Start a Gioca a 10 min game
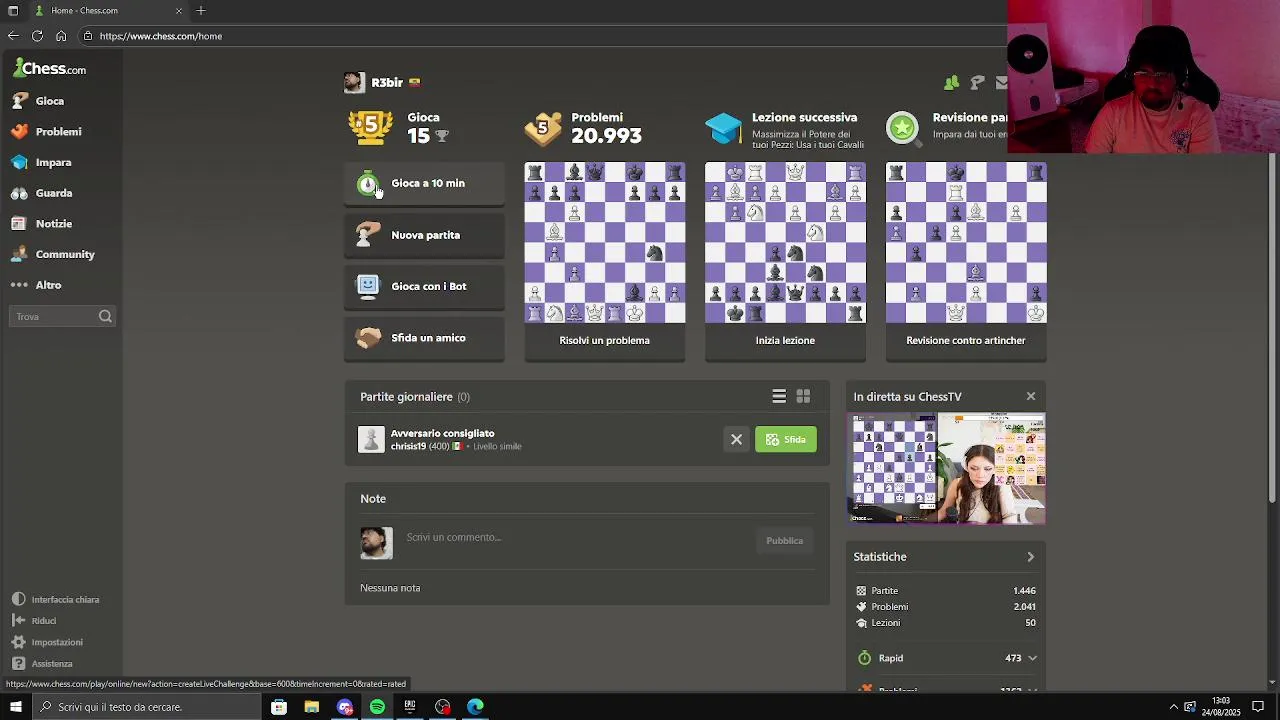The height and width of the screenshot is (720, 1280). coord(425,184)
